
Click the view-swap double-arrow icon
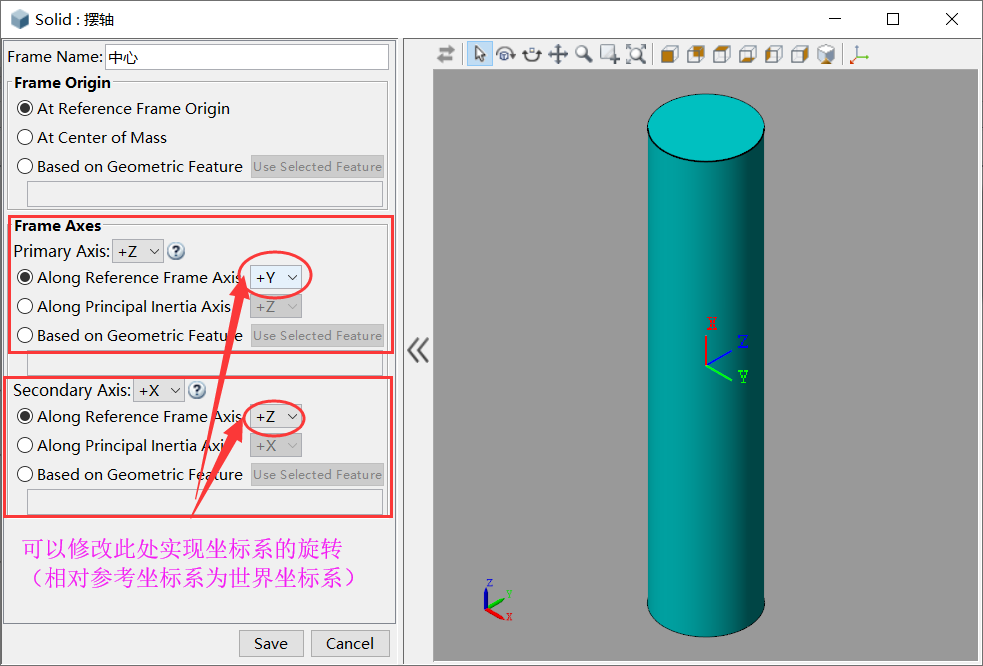click(x=446, y=54)
